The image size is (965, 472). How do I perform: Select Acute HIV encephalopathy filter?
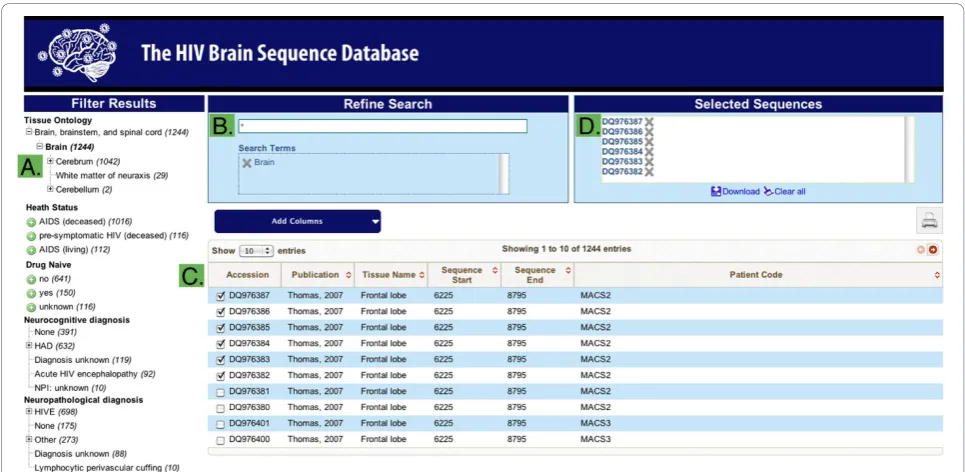coord(95,374)
